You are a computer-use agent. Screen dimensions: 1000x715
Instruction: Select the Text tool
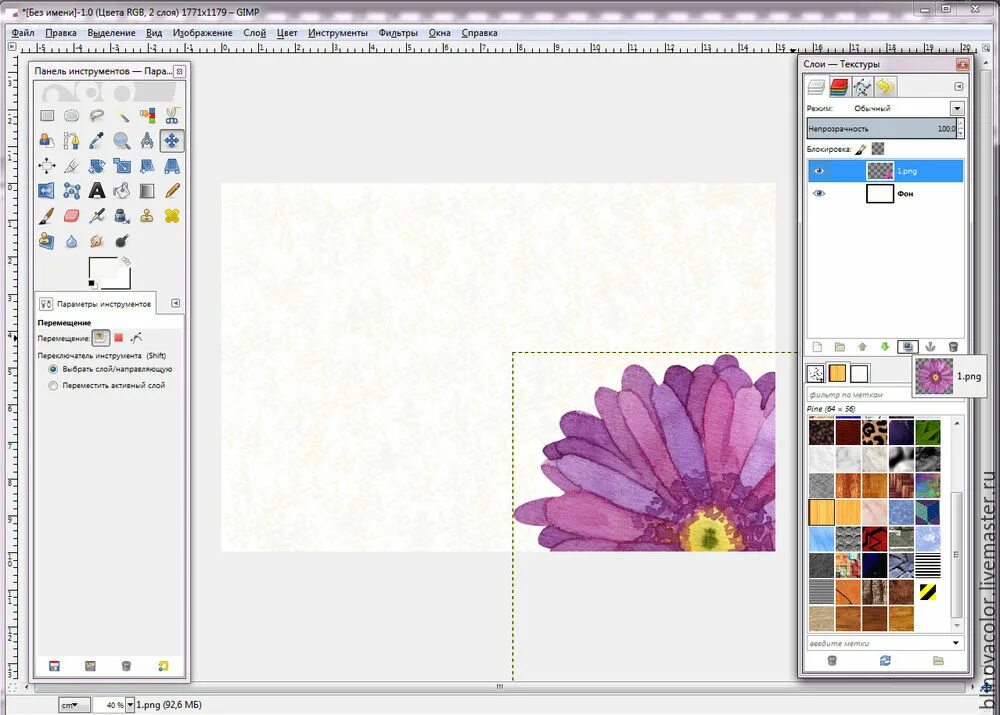click(96, 191)
